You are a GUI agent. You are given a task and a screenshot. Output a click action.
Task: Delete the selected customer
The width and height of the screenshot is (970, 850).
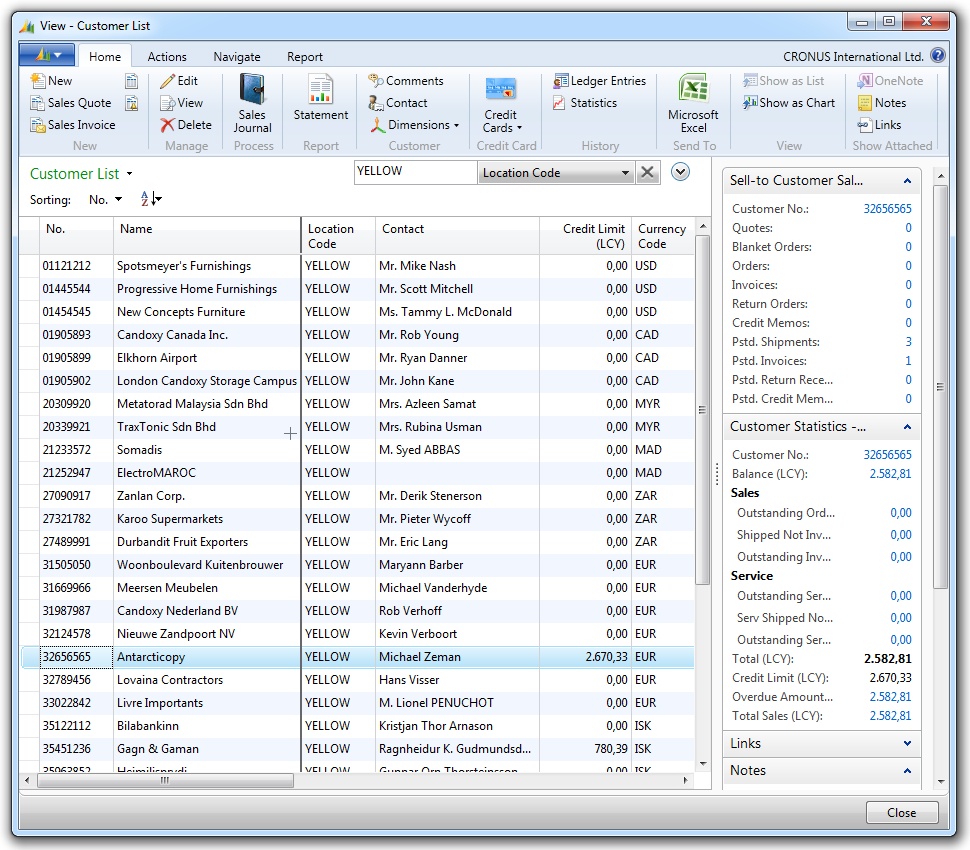tap(186, 125)
